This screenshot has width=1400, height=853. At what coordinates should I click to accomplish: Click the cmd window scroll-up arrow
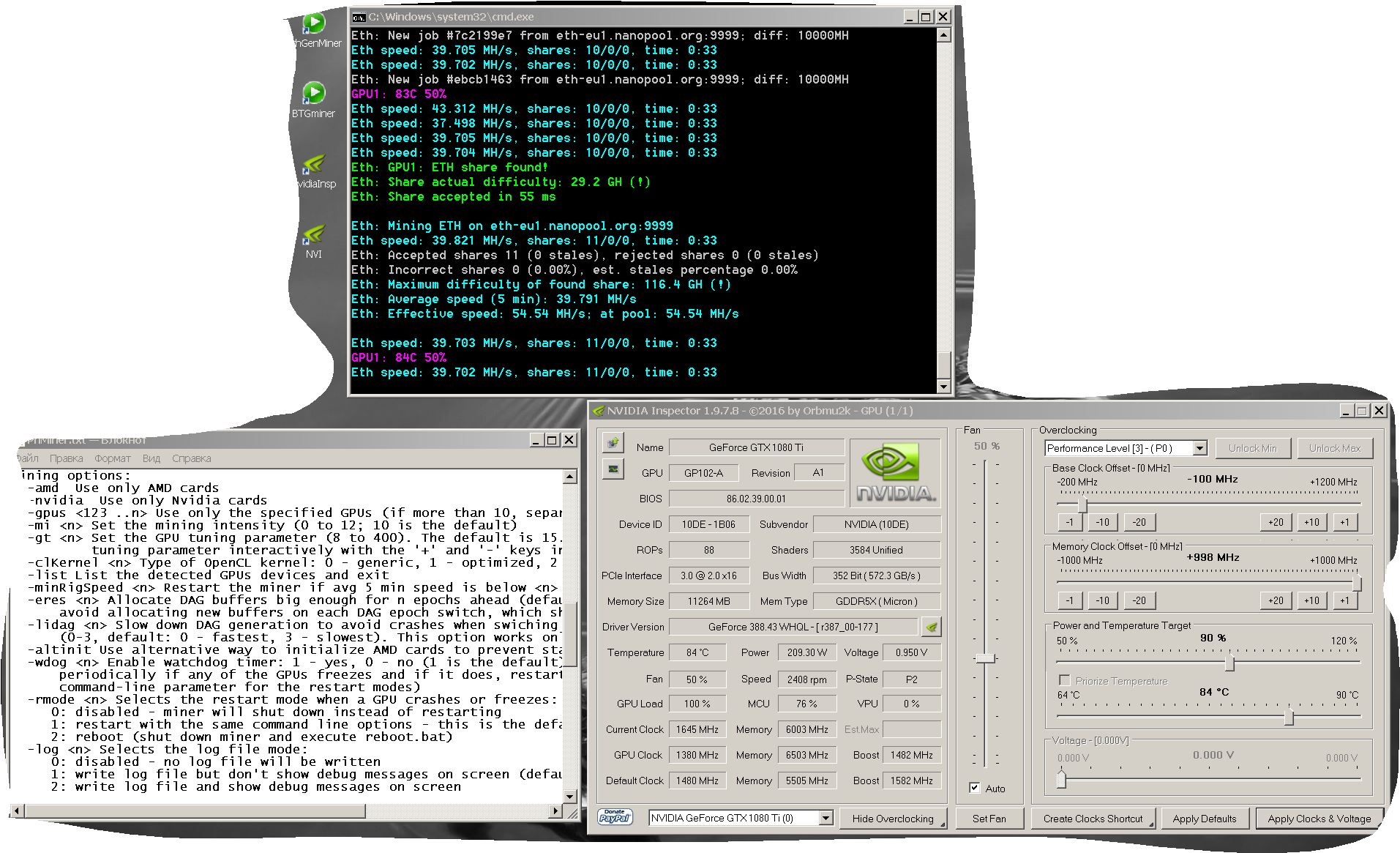[x=943, y=34]
